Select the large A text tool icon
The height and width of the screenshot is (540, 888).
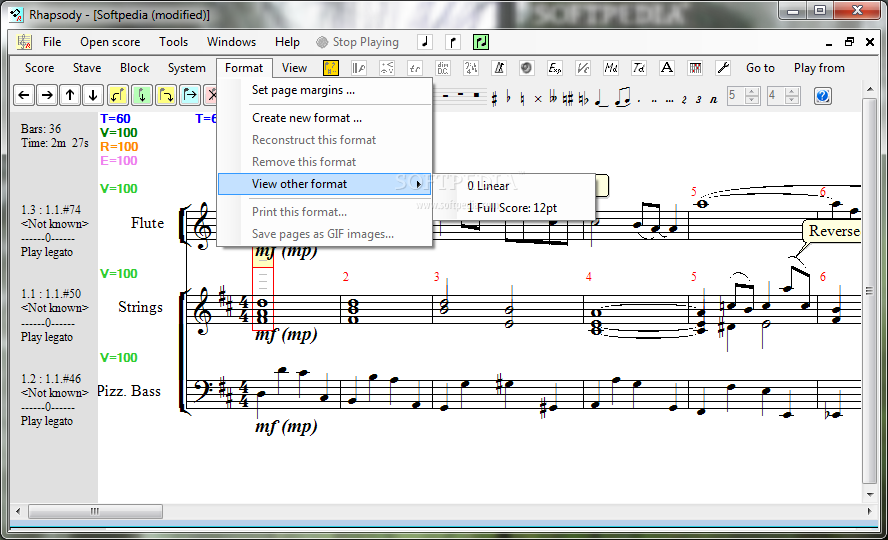pos(667,68)
